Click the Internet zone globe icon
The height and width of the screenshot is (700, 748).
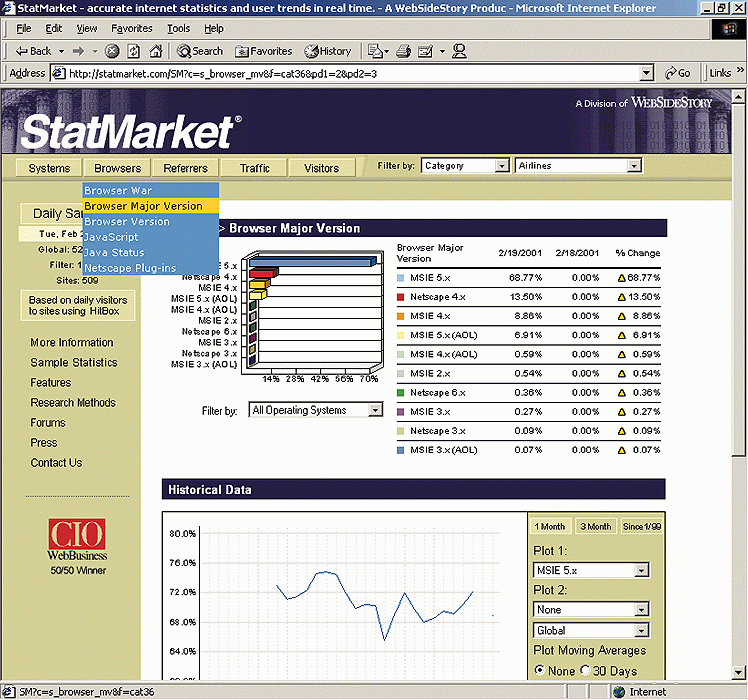619,692
